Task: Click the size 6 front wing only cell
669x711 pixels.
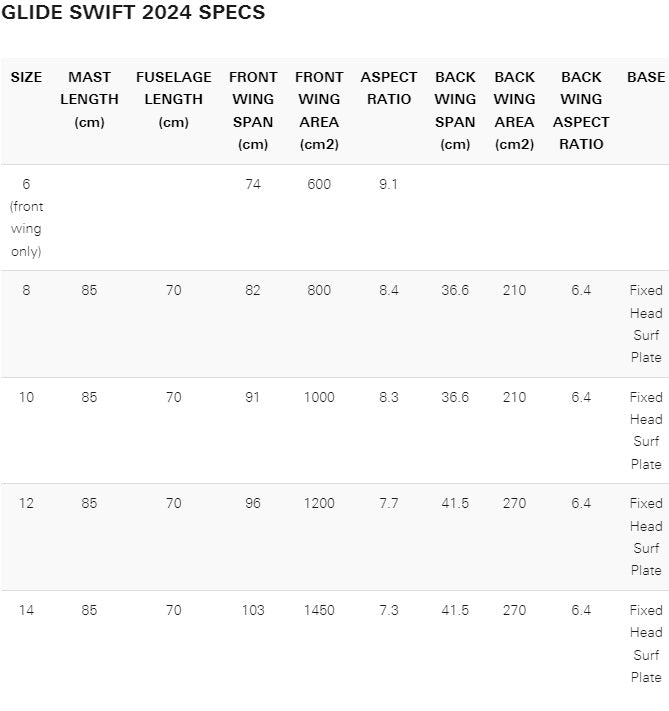Action: [x=26, y=217]
